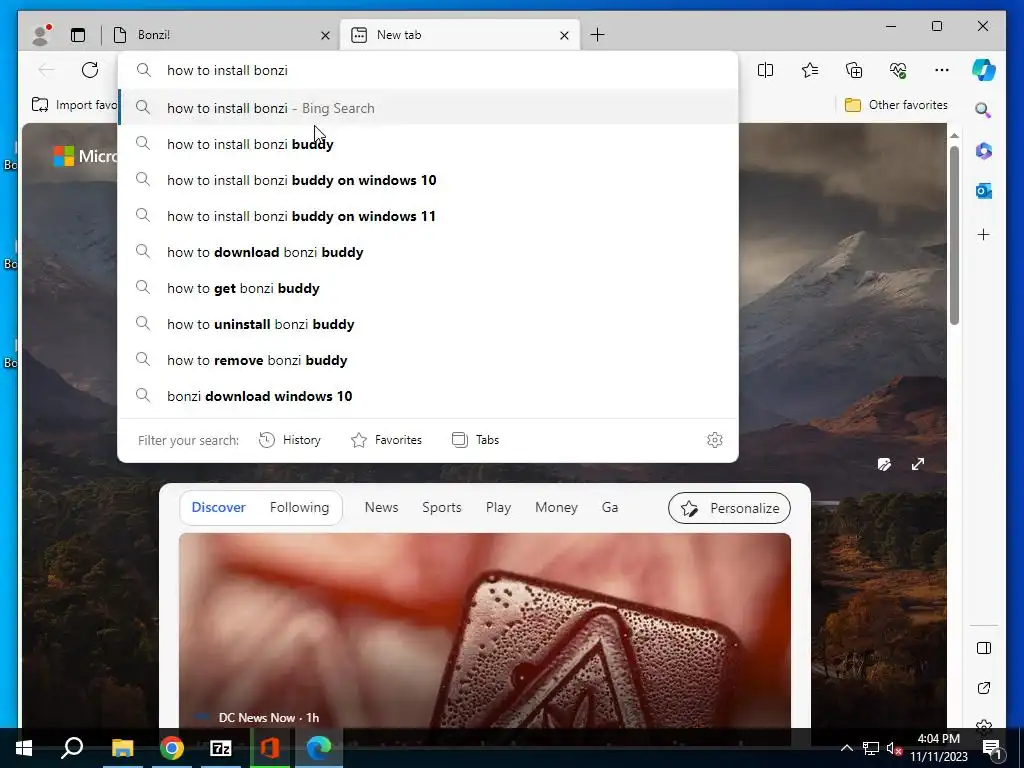Open the Sports feed category
The image size is (1024, 768).
[441, 507]
